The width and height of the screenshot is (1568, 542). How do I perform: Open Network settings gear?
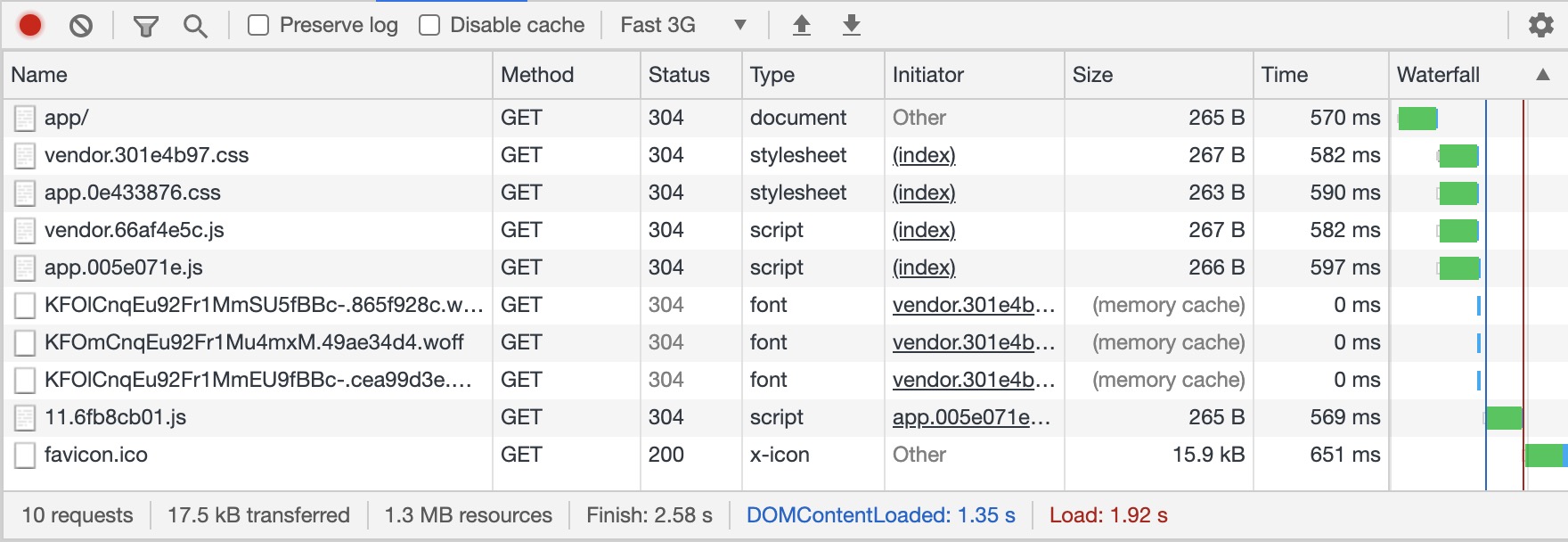pyautogui.click(x=1540, y=25)
